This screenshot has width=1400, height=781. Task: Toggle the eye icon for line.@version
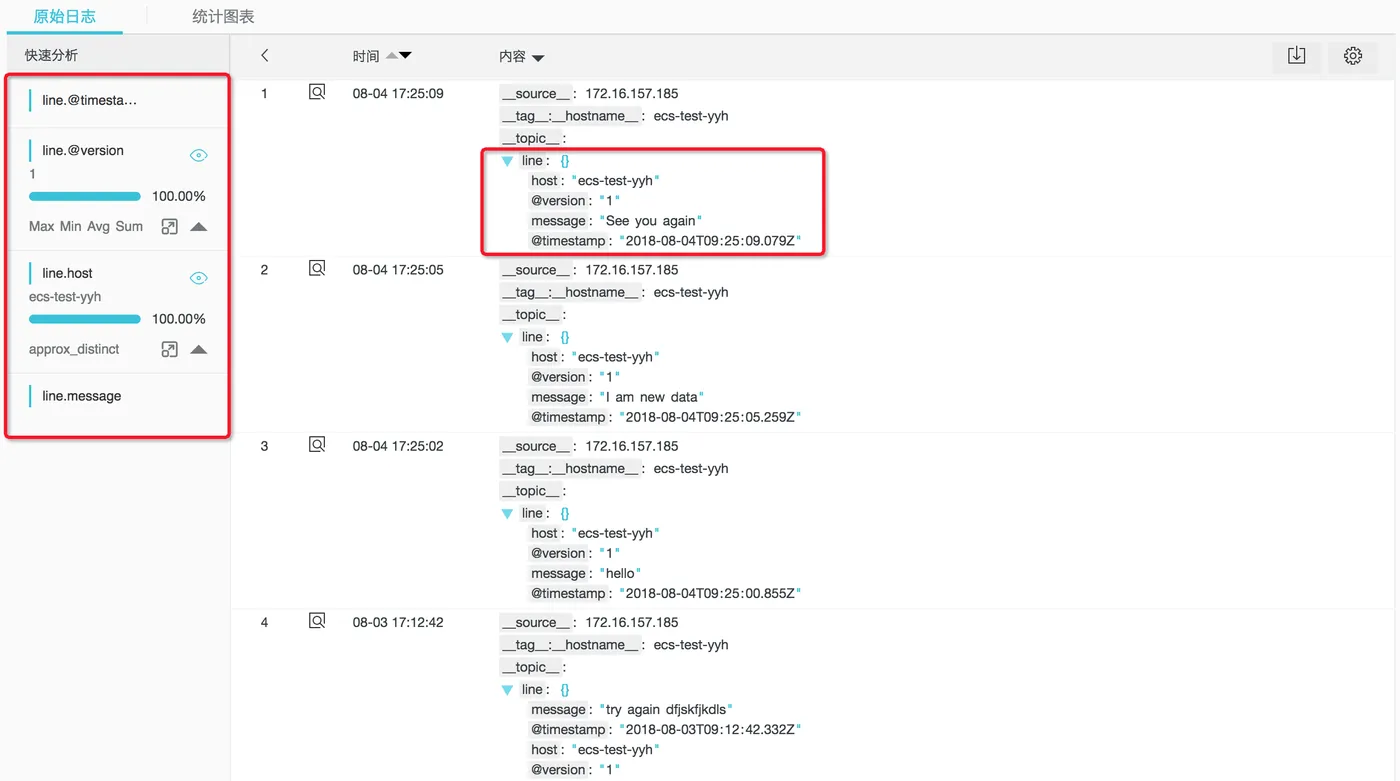198,155
